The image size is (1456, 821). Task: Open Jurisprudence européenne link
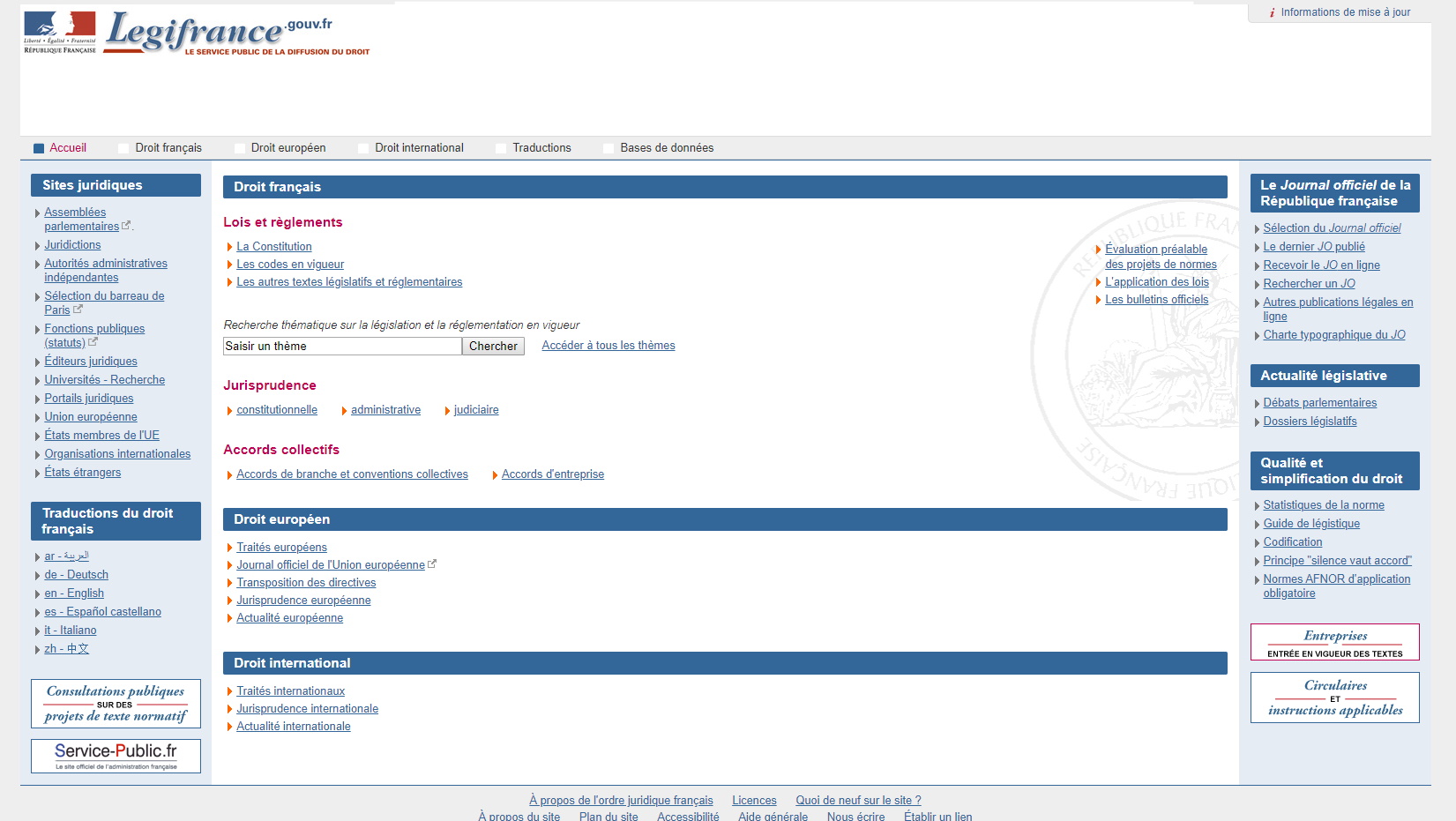tap(303, 601)
